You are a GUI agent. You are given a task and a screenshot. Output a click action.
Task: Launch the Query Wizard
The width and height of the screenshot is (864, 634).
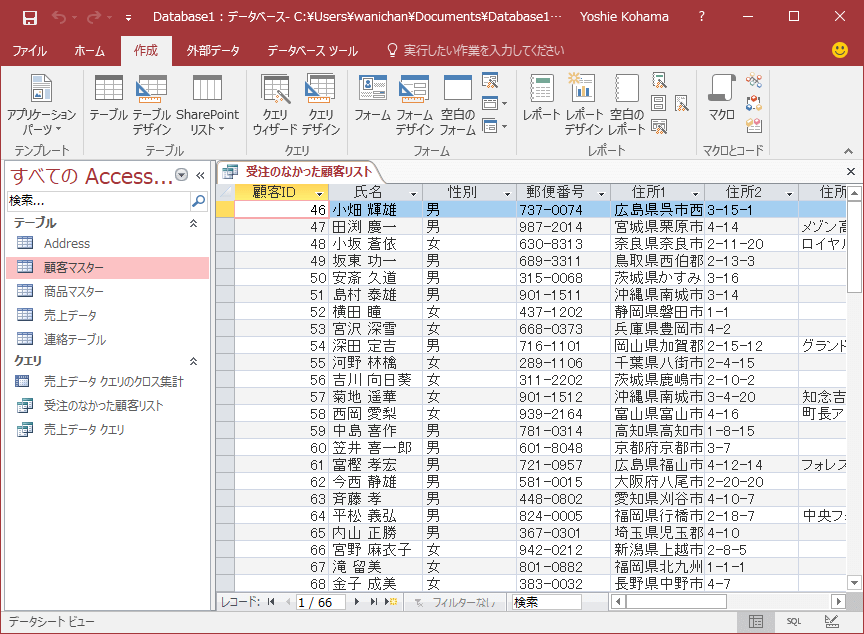275,105
